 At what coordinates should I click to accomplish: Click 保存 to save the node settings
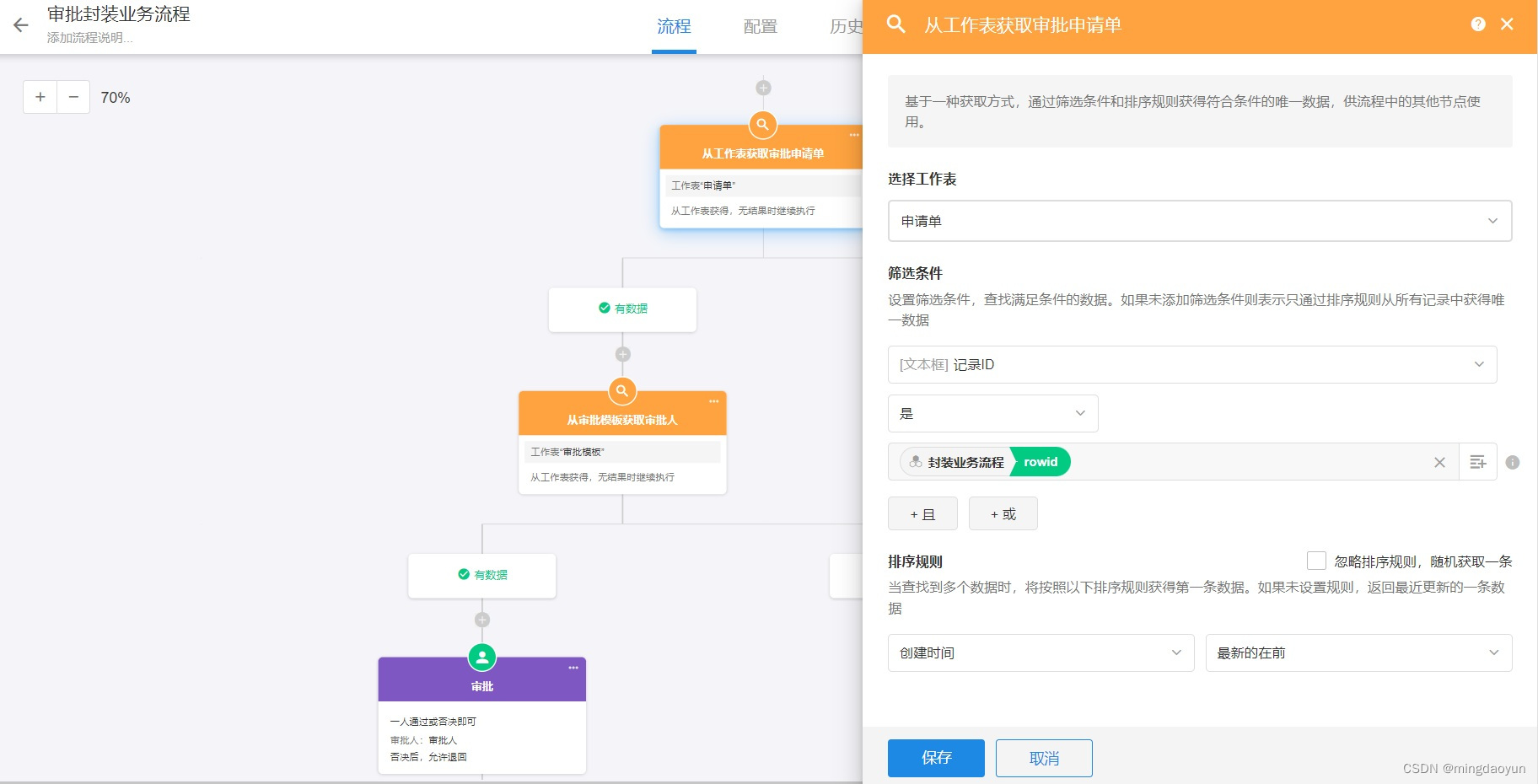pyautogui.click(x=935, y=758)
